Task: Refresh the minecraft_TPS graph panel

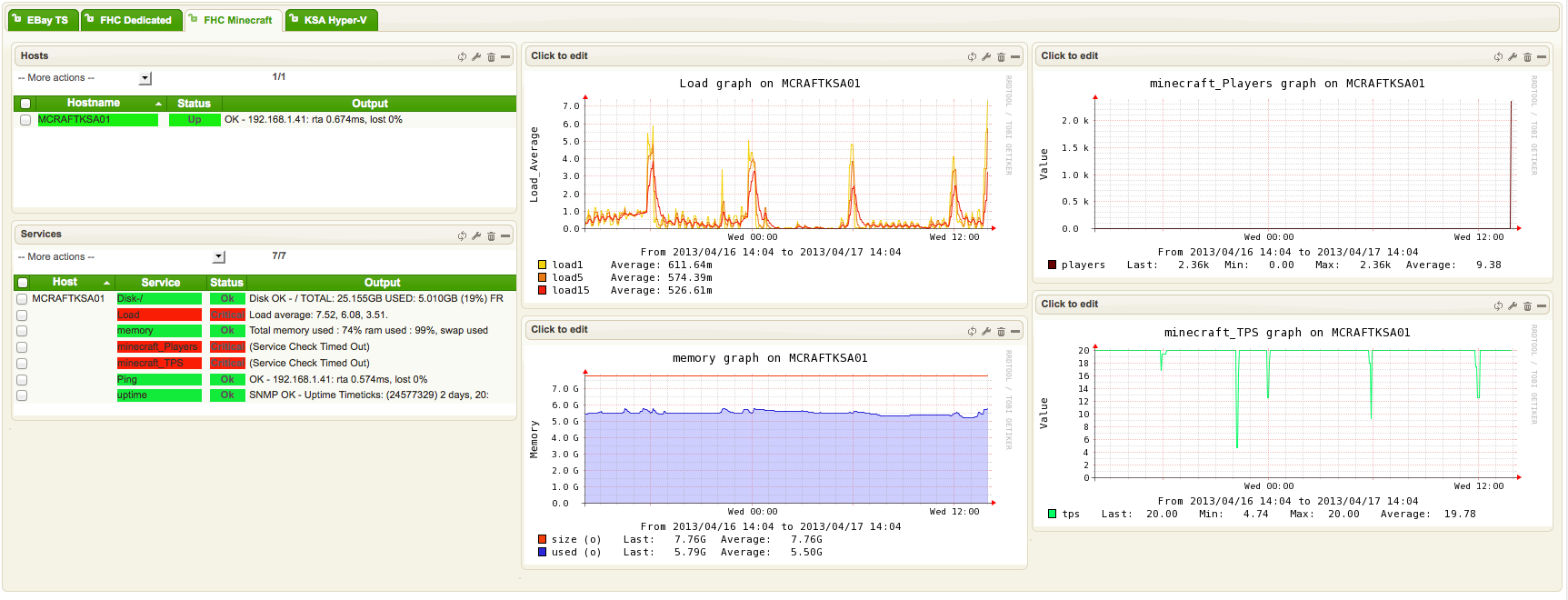Action: [1498, 305]
